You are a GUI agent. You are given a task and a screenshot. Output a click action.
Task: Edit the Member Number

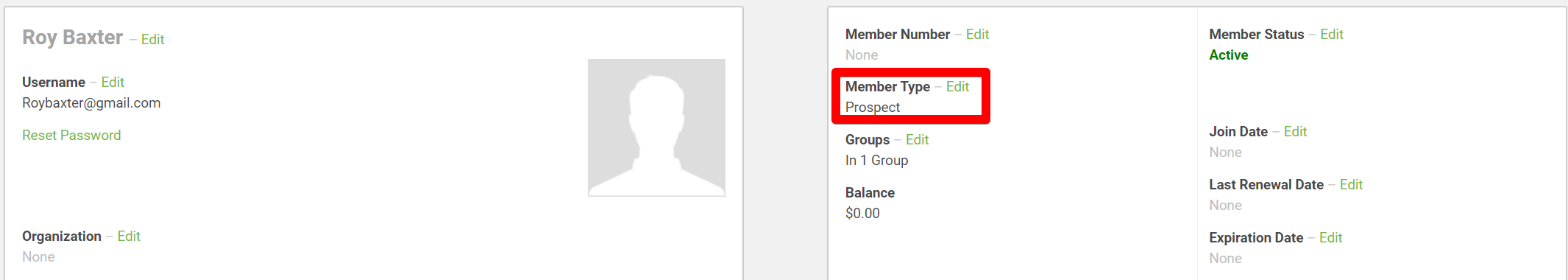(x=977, y=35)
